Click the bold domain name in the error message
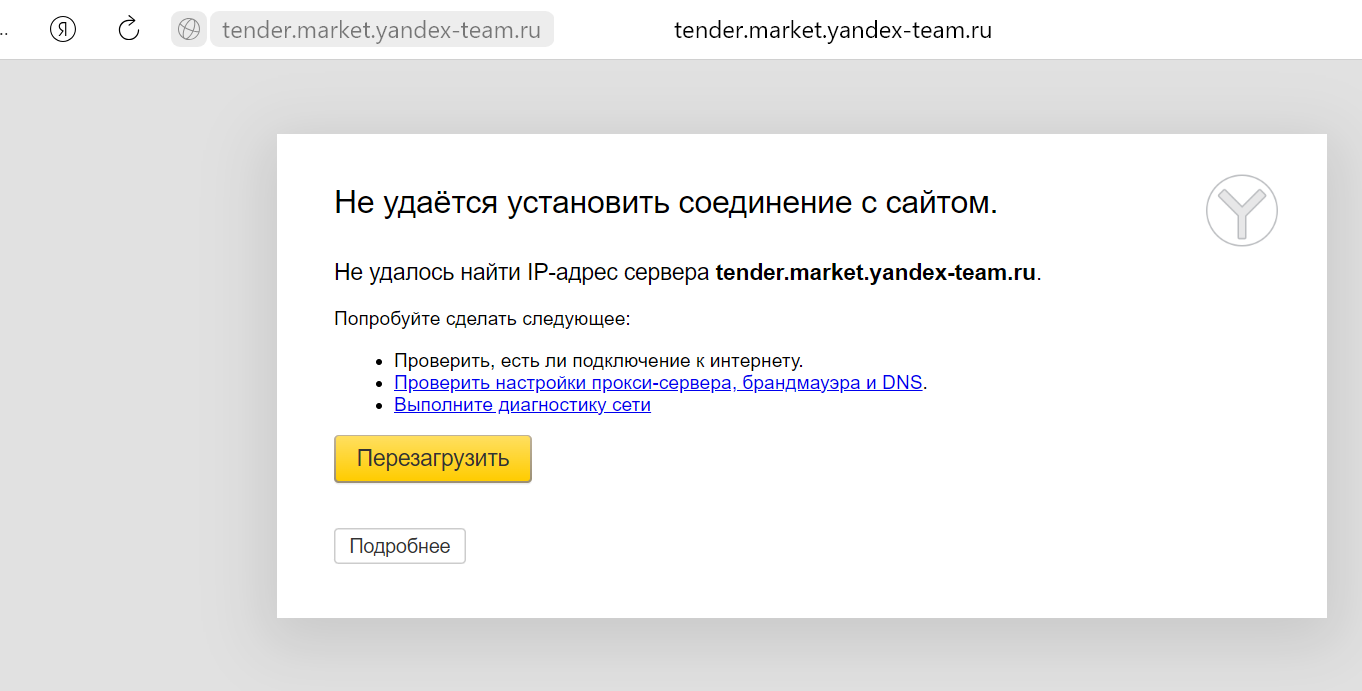Image resolution: width=1362 pixels, height=691 pixels. click(876, 273)
